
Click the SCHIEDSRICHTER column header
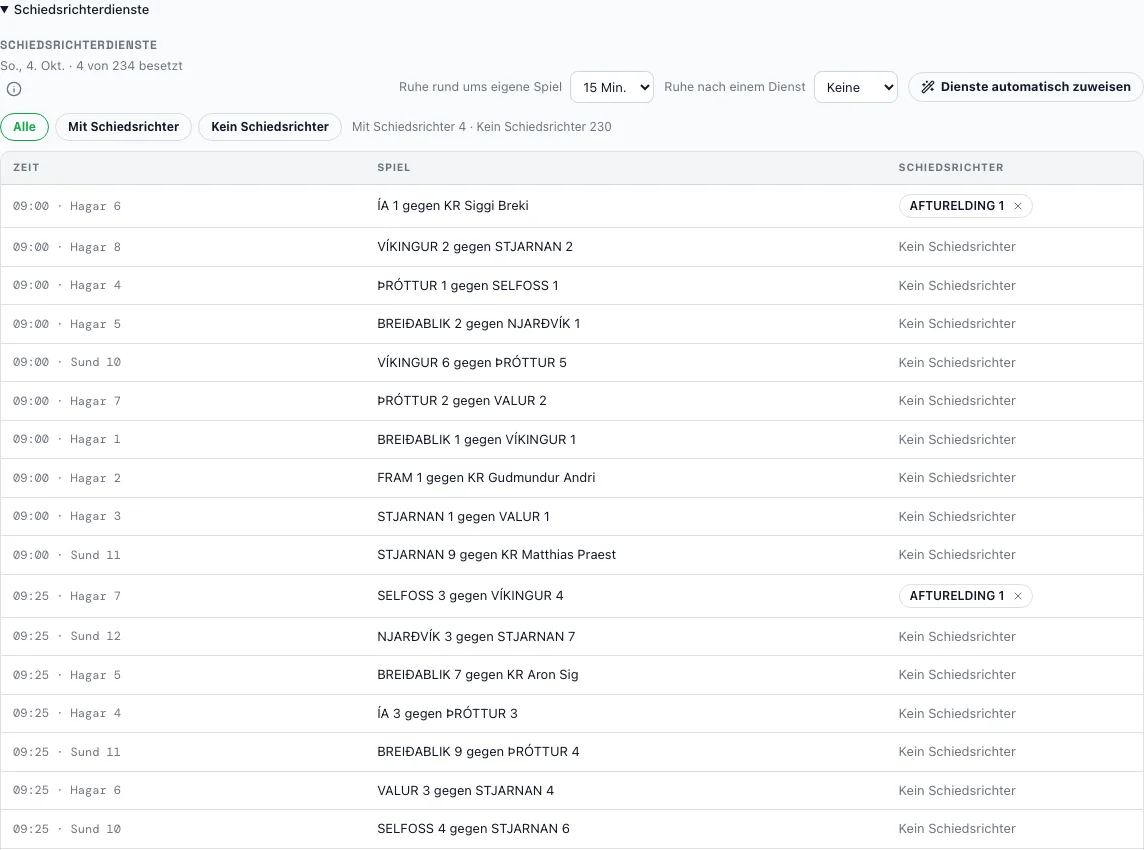click(x=951, y=167)
